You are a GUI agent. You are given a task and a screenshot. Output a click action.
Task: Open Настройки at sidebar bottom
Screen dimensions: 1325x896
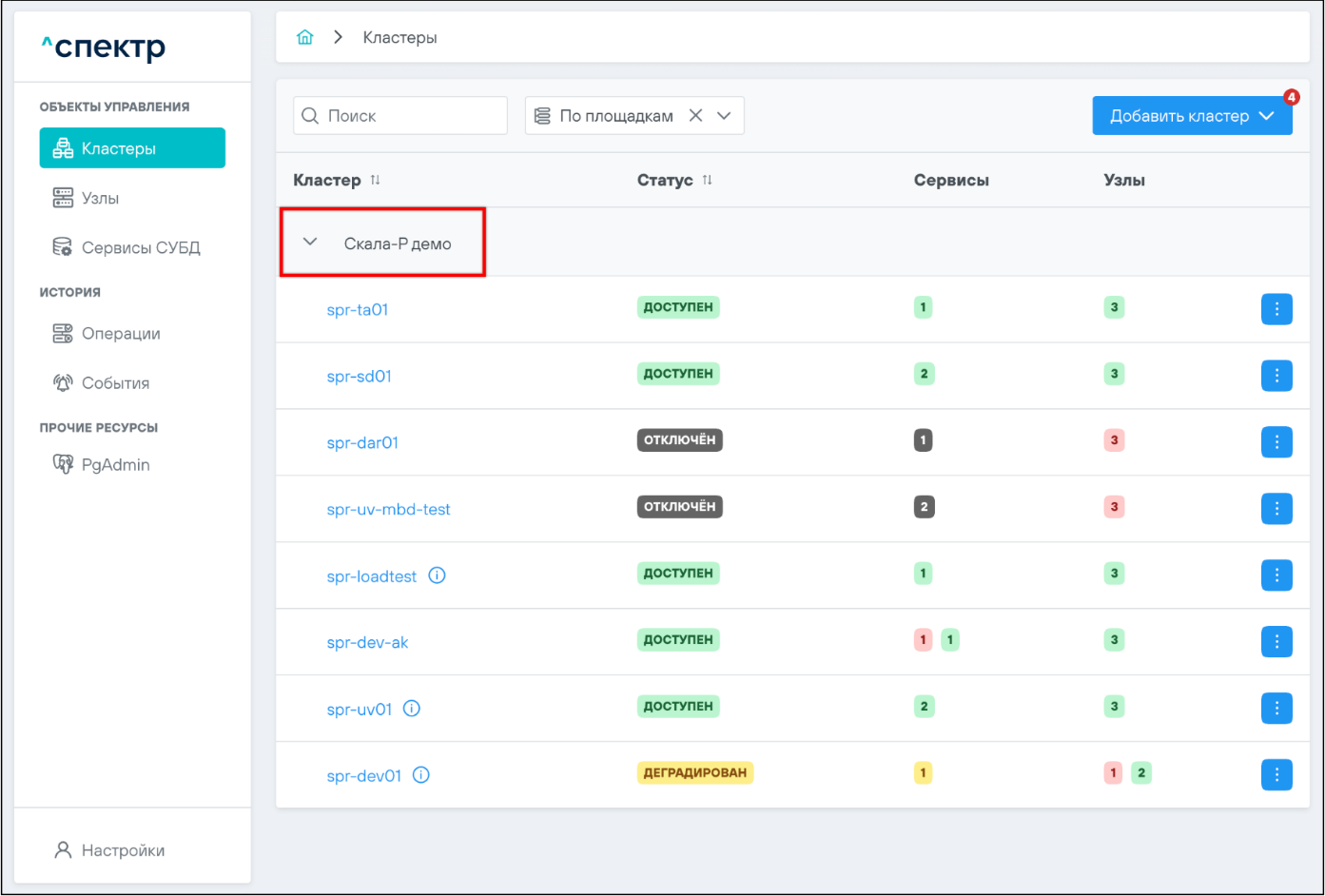pyautogui.click(x=123, y=850)
